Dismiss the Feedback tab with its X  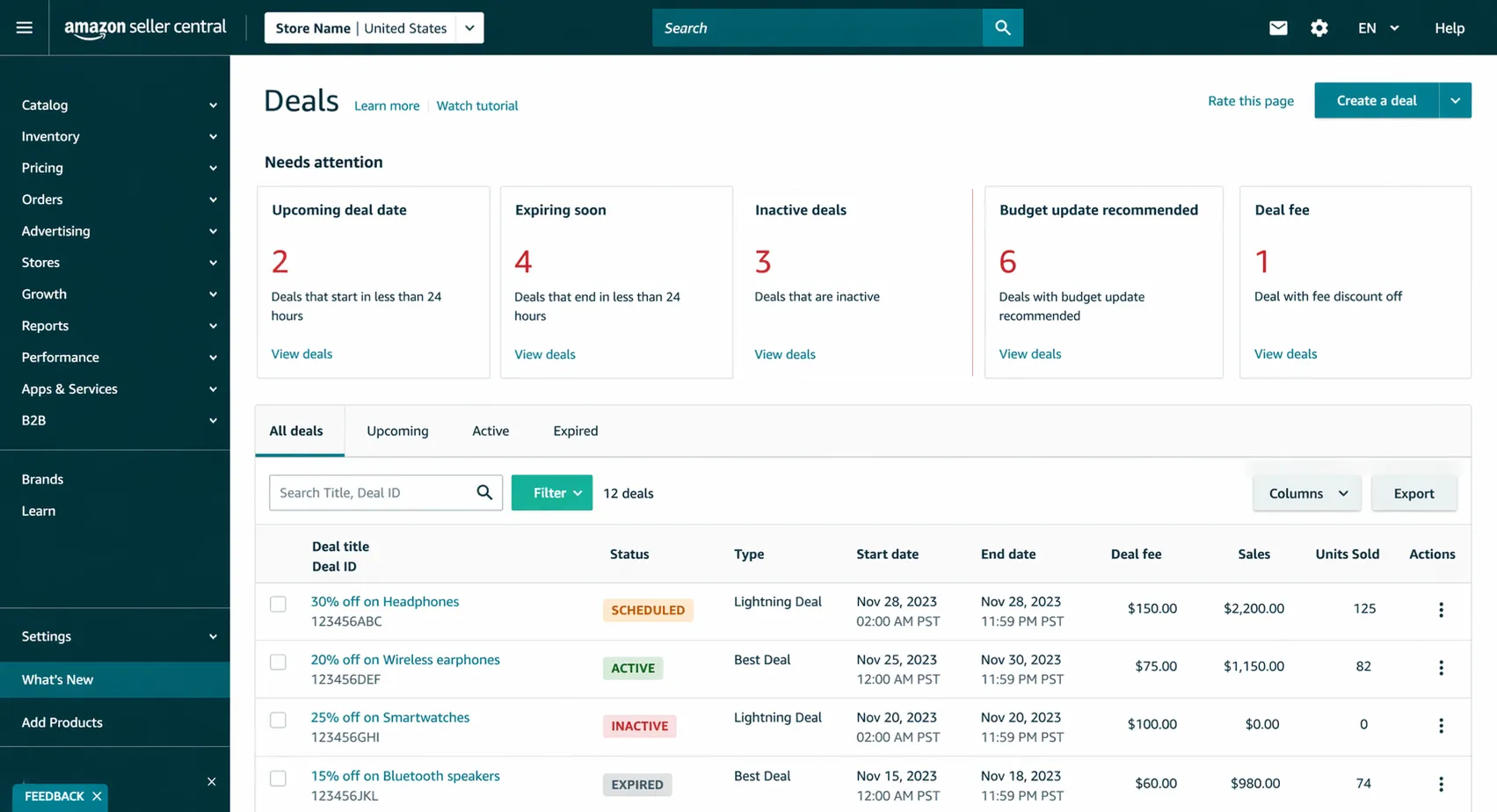pos(97,796)
